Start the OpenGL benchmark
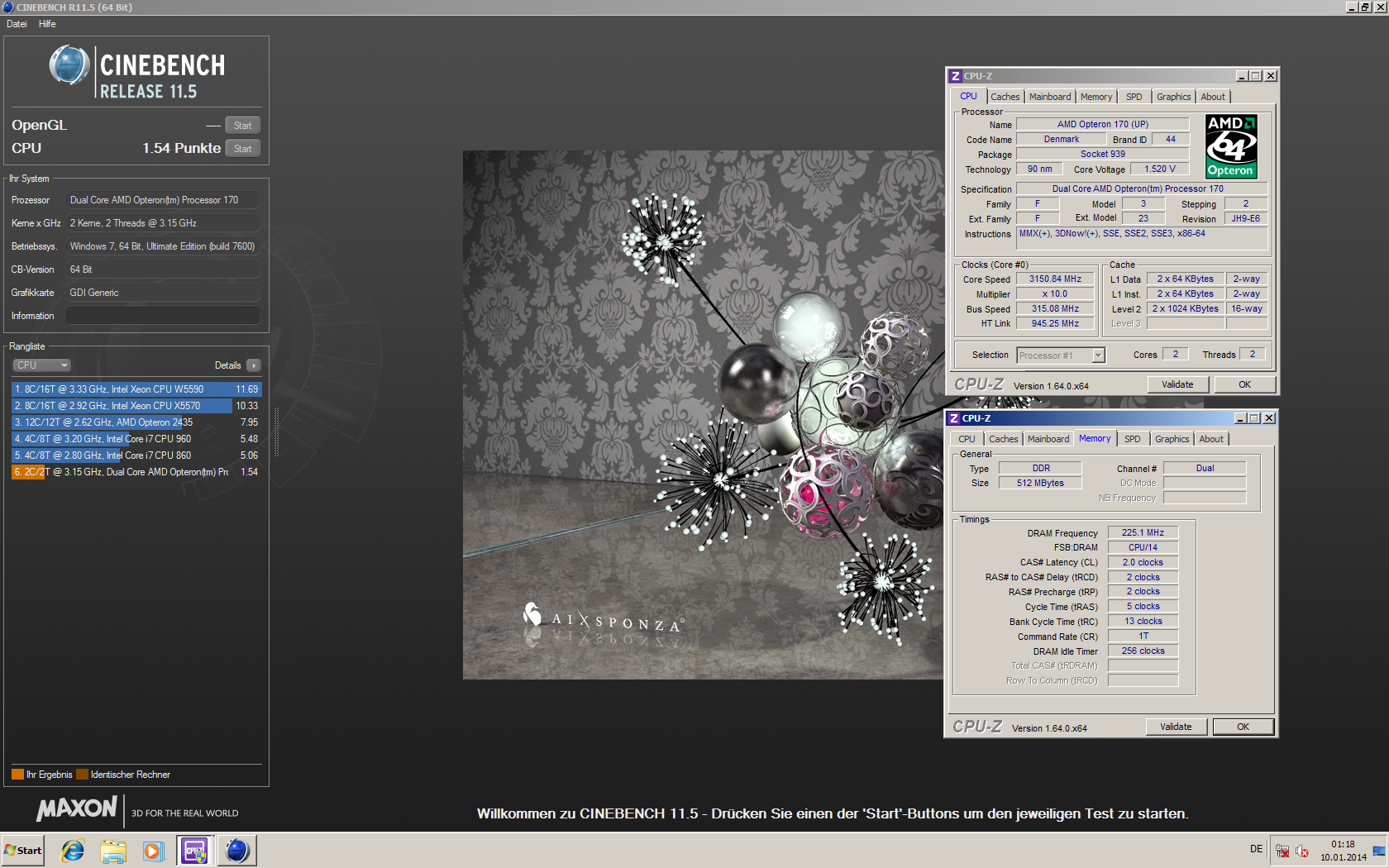 point(242,126)
